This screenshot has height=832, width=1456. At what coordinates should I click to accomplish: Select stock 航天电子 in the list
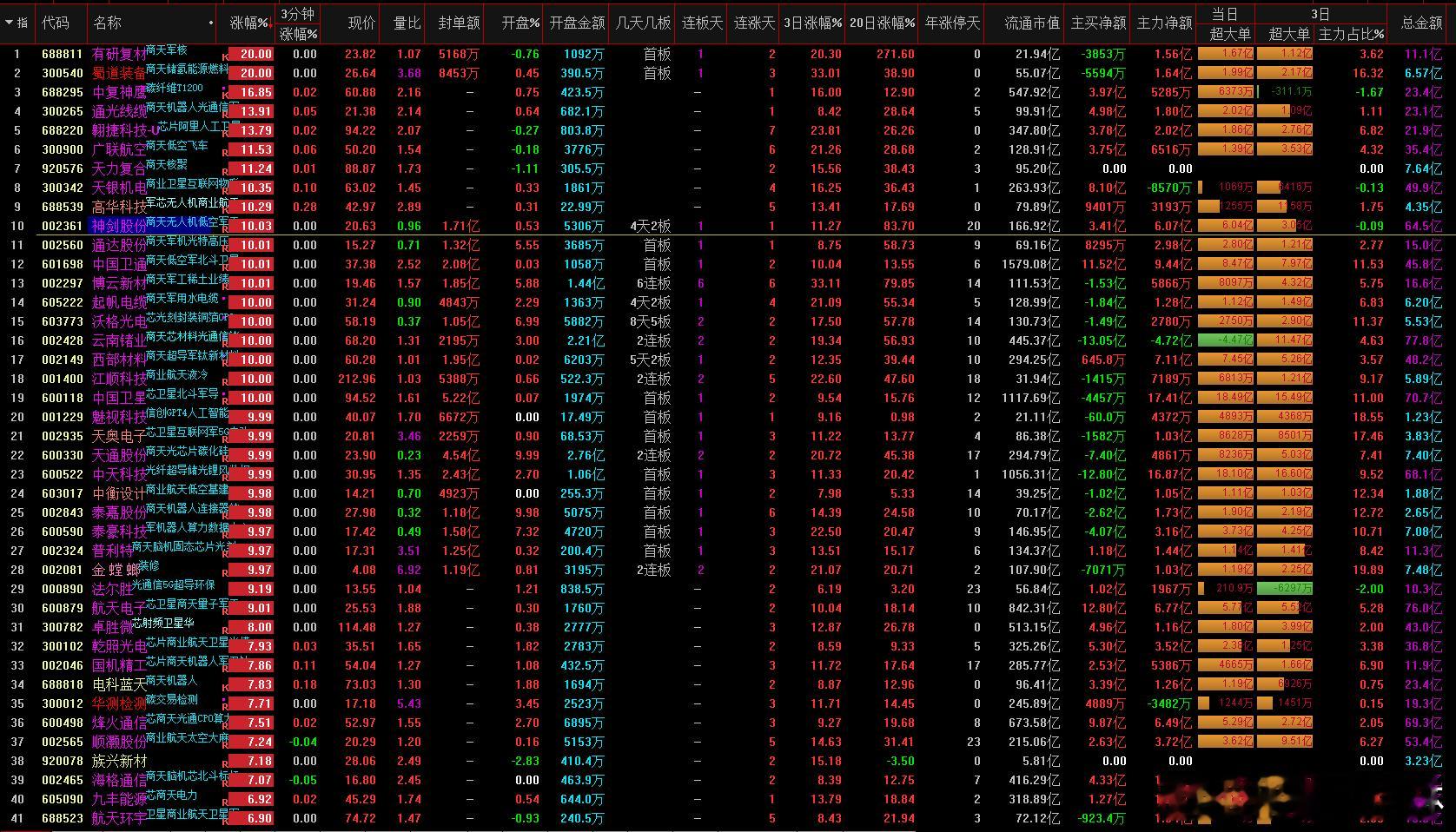120,608
